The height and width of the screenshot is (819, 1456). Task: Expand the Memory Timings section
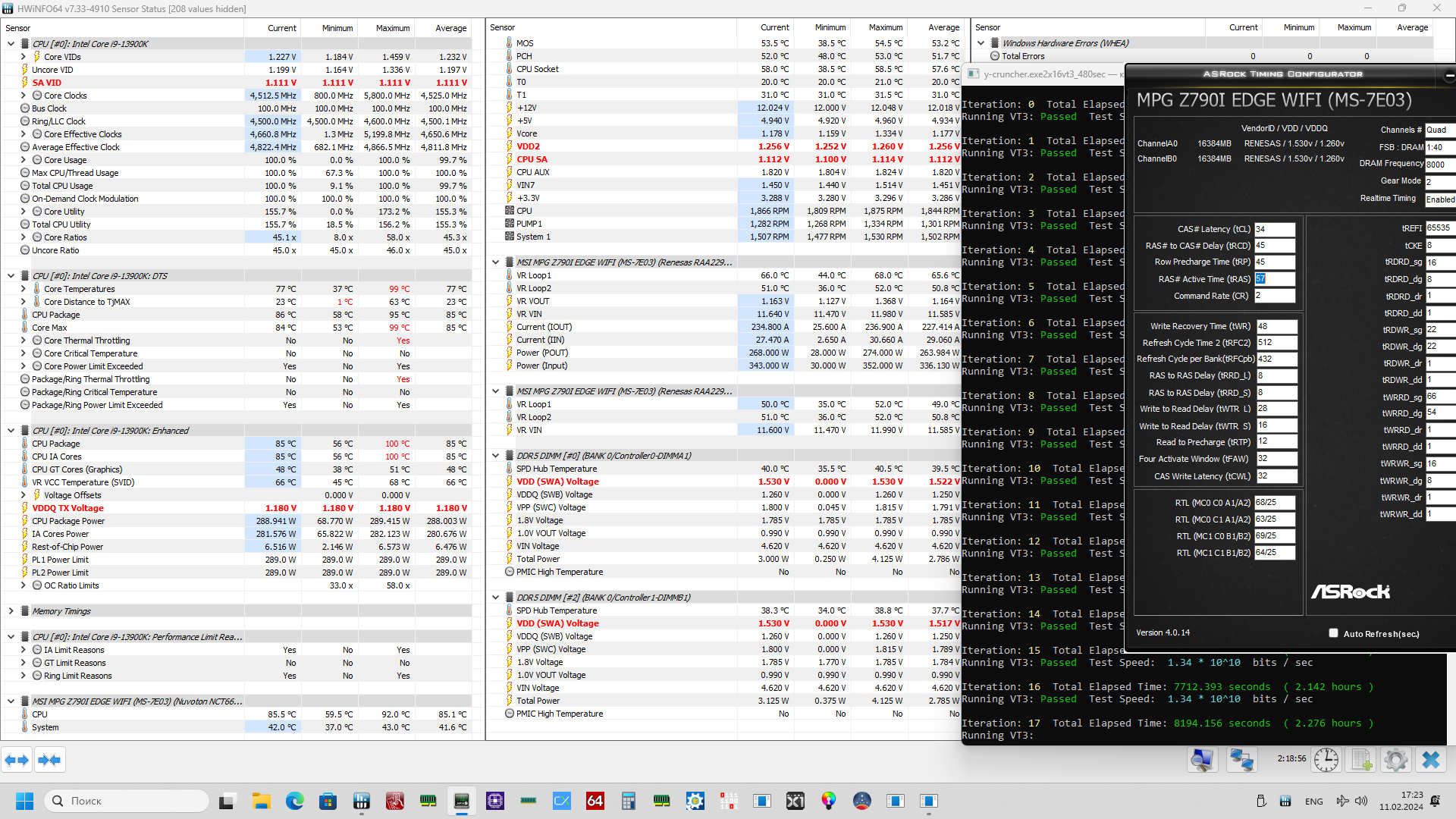[11, 611]
